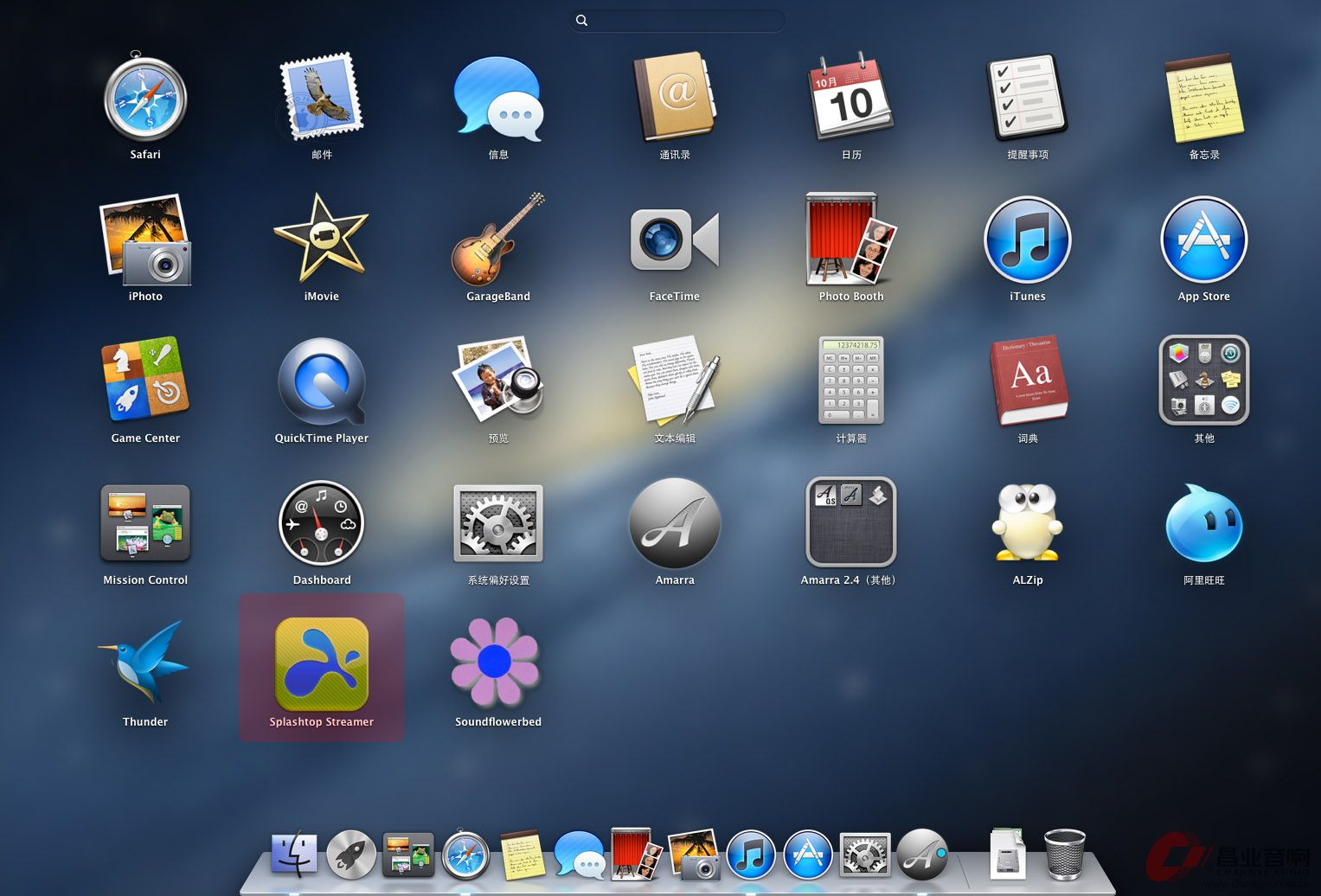Viewport: 1321px width, 896px height.
Task: Open iPhoto in the Dock
Action: point(694,854)
